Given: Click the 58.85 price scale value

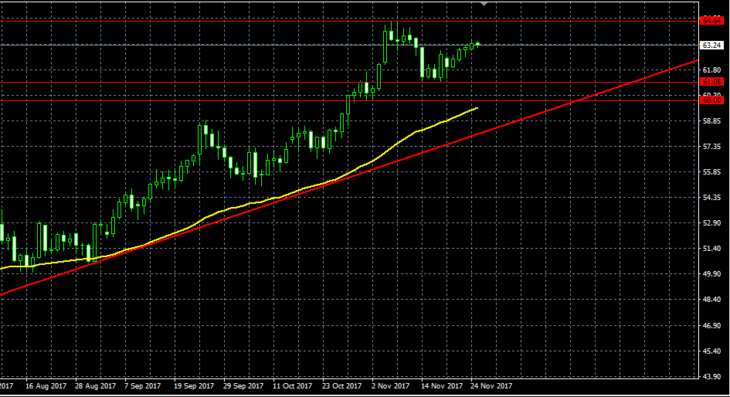Looking at the screenshot, I should point(711,121).
